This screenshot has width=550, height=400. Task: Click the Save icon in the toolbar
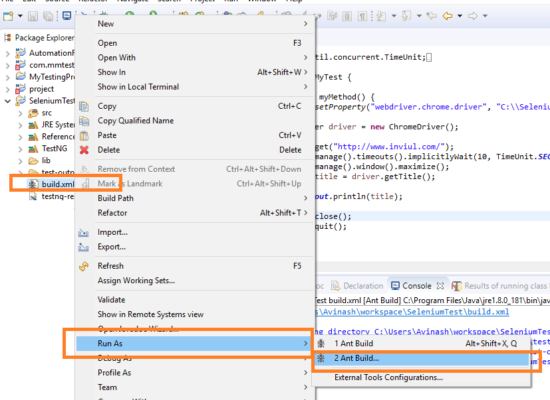[x=33, y=16]
